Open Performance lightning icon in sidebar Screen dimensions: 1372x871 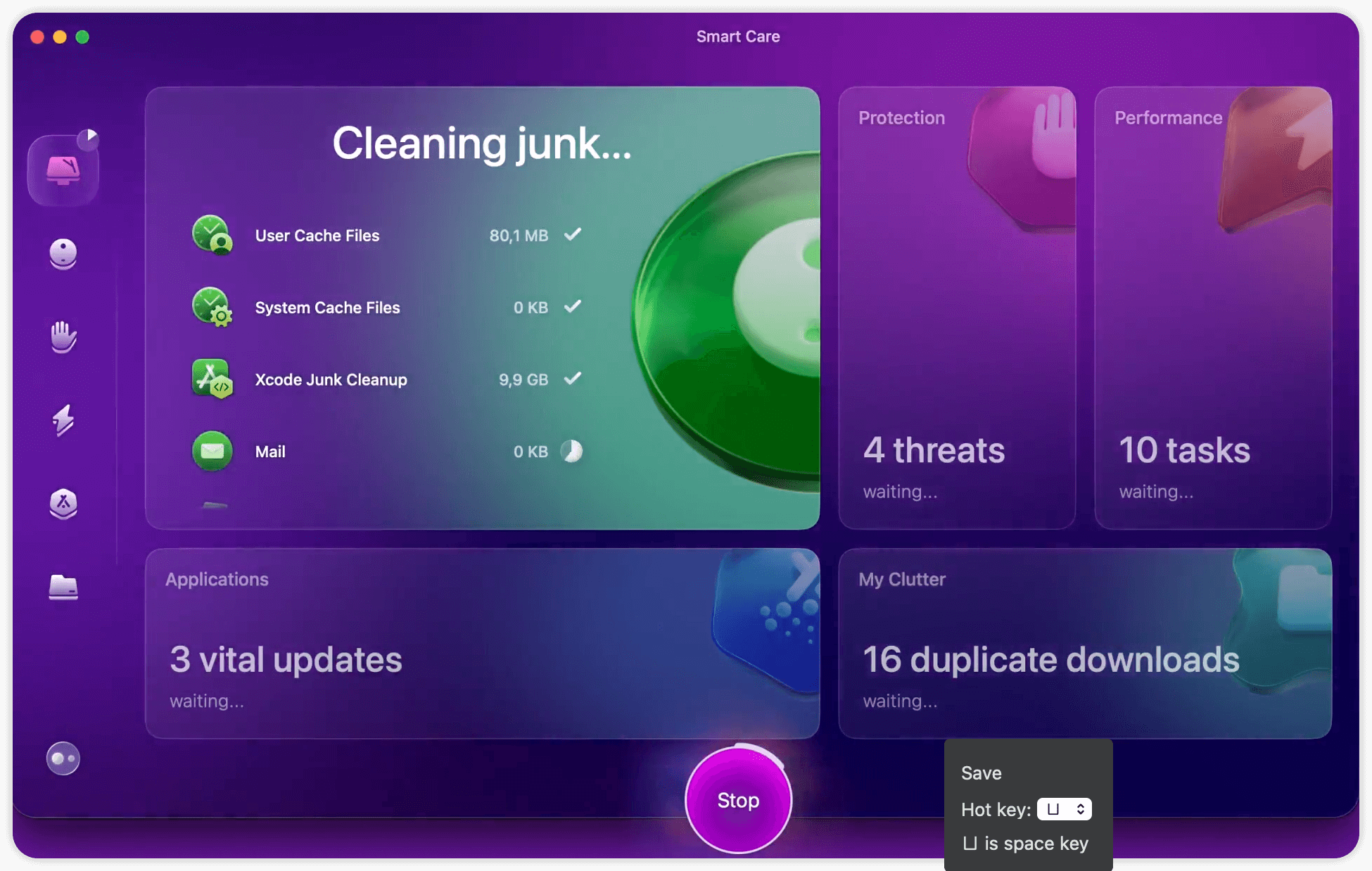(63, 420)
